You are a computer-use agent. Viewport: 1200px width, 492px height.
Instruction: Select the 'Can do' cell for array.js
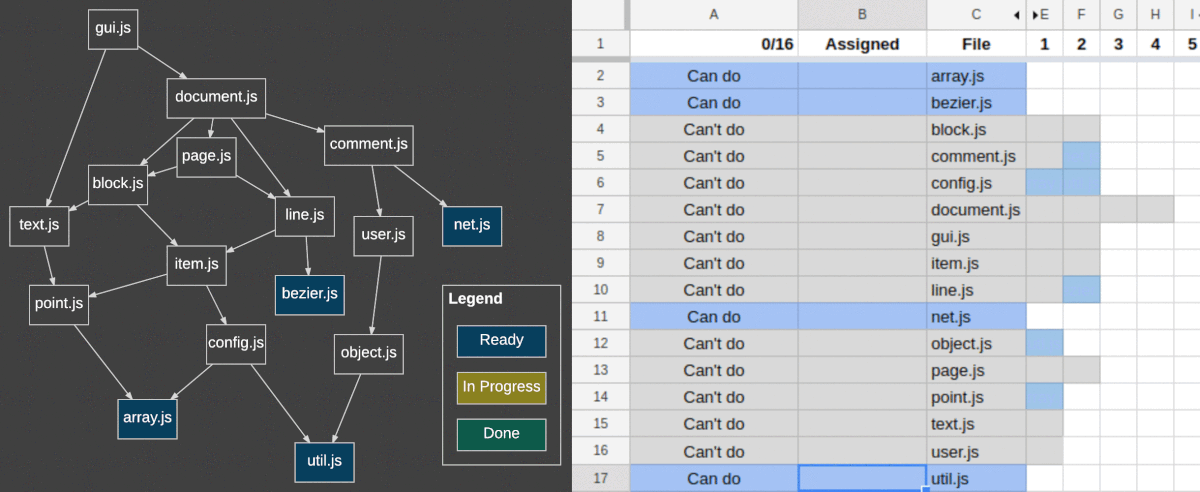tap(713, 76)
